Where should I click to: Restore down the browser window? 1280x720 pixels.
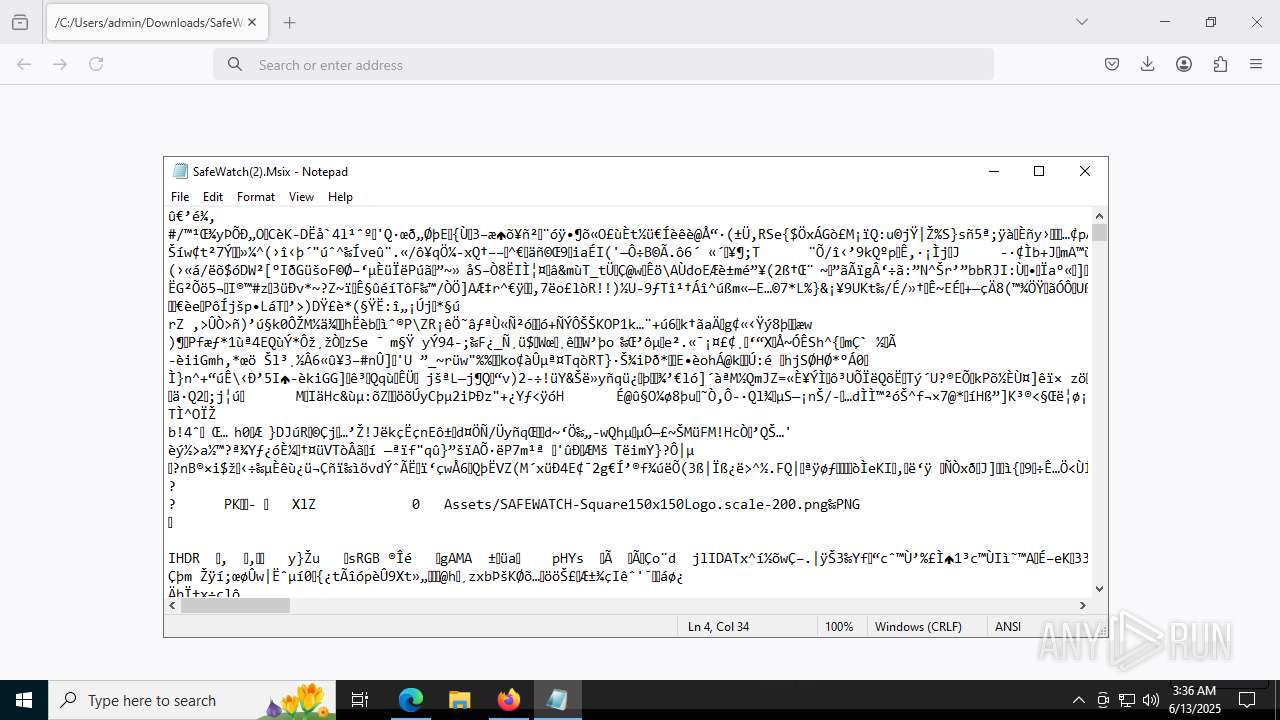pyautogui.click(x=1211, y=22)
